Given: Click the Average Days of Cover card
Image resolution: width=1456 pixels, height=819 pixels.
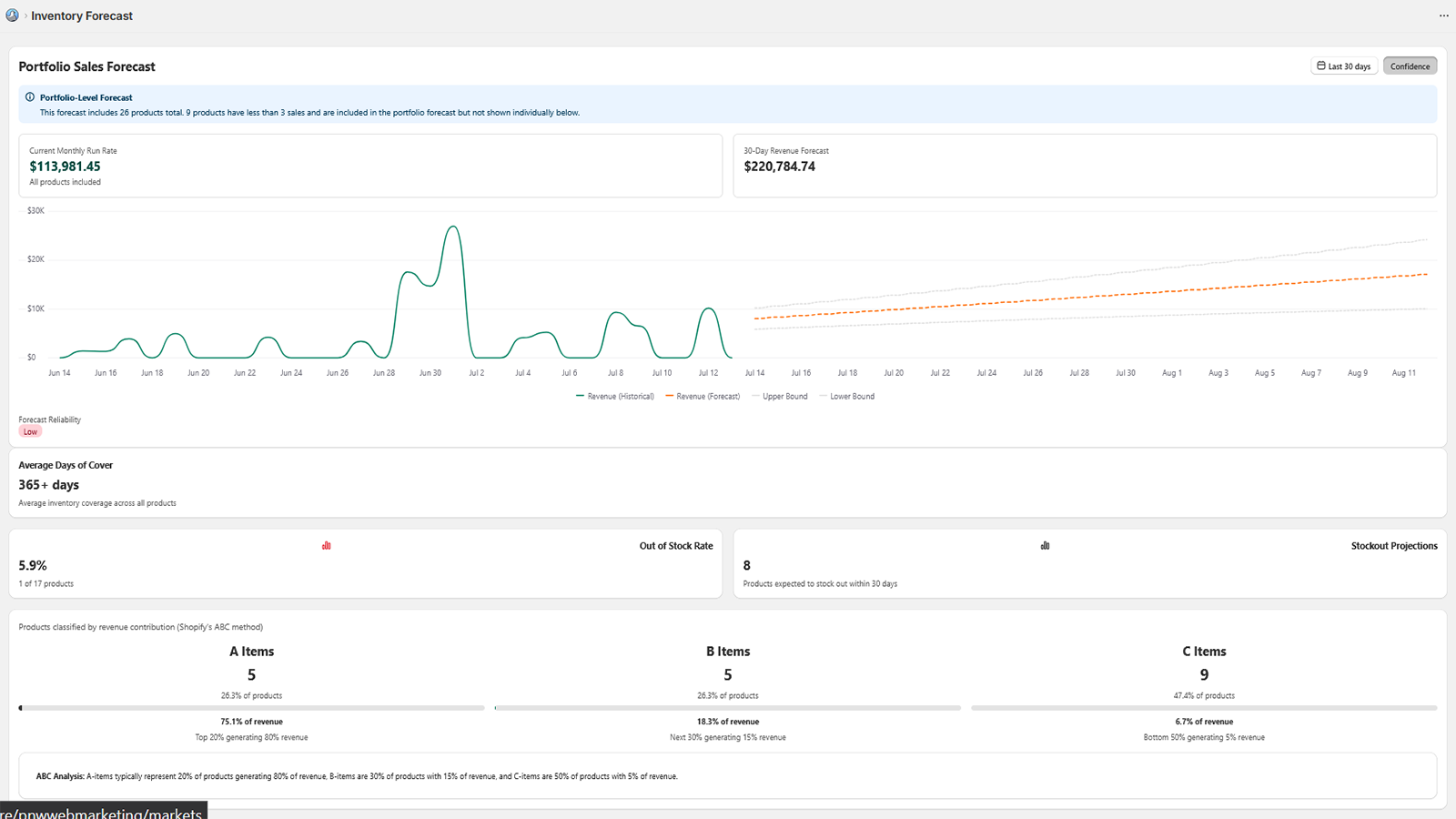Looking at the screenshot, I should (x=728, y=482).
